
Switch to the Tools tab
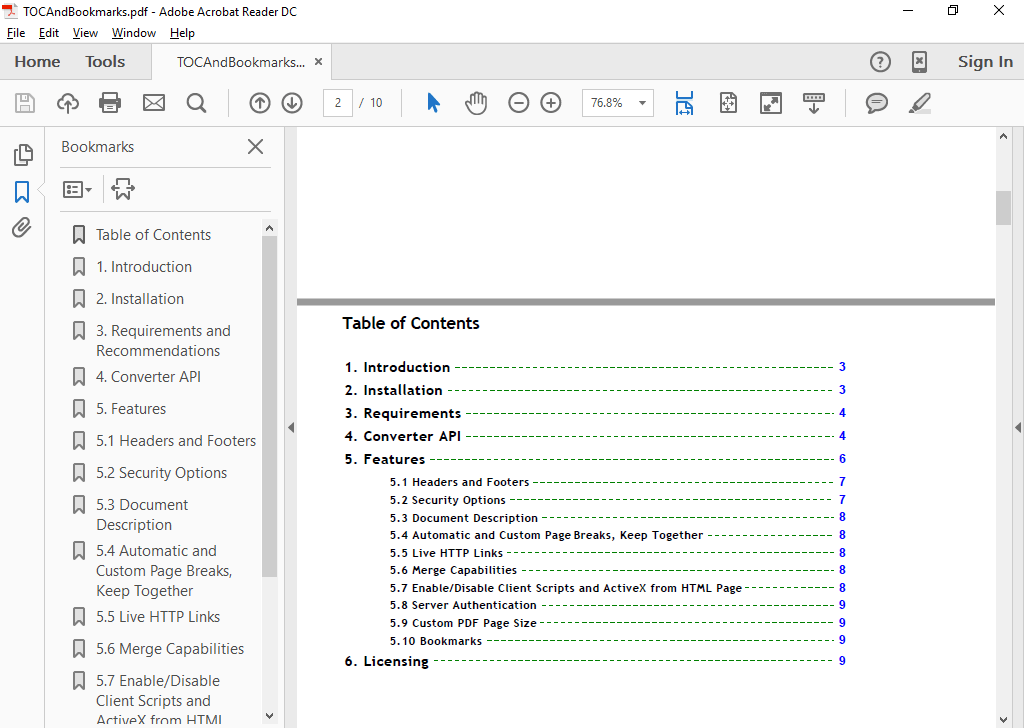click(x=105, y=61)
